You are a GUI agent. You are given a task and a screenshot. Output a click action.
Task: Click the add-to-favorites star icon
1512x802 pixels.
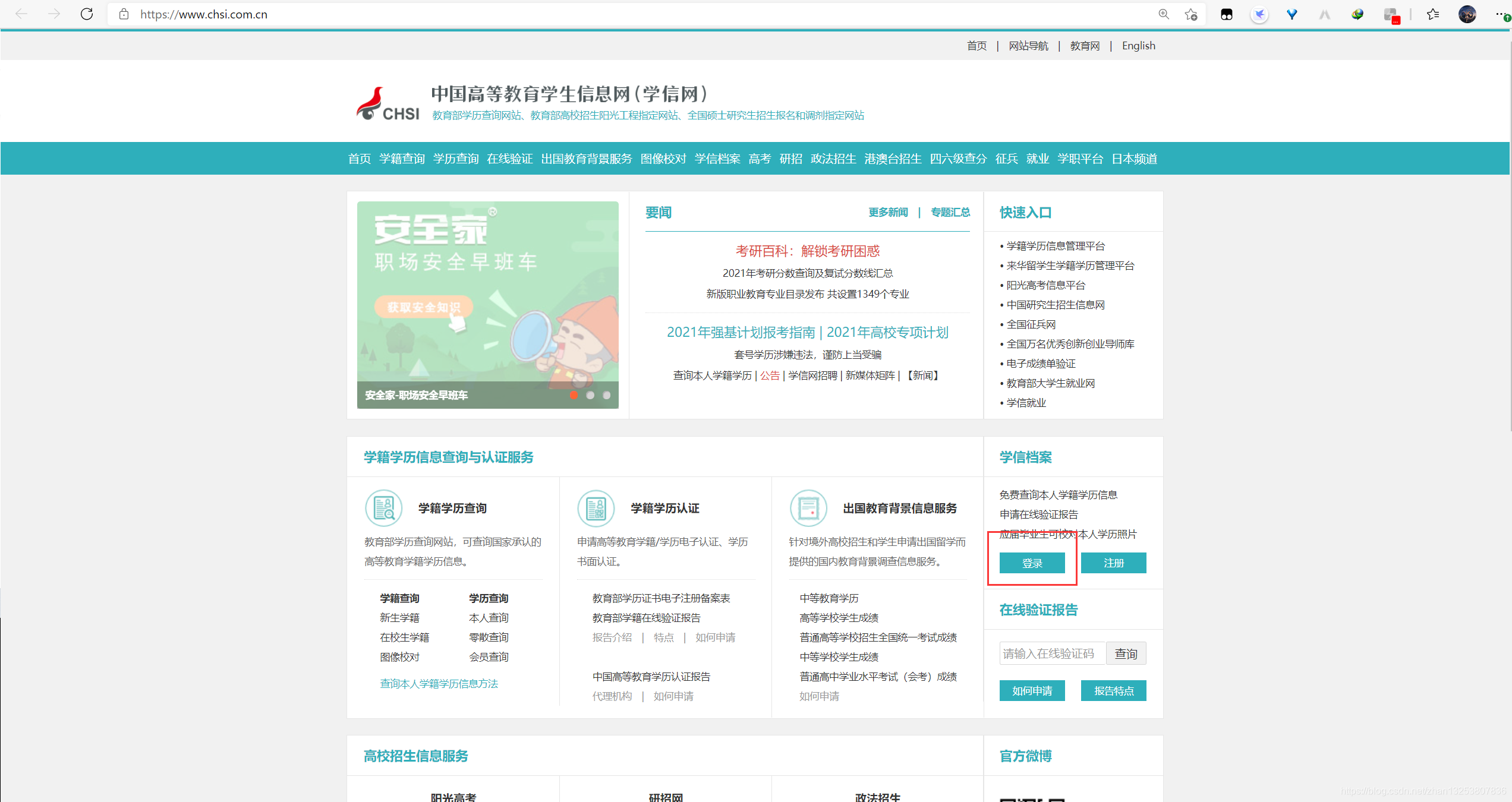(1190, 14)
